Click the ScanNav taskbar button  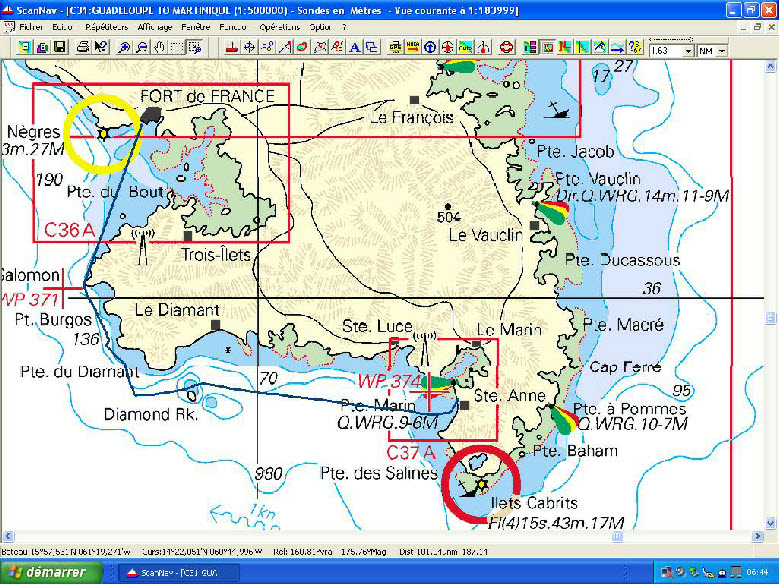coord(172,573)
